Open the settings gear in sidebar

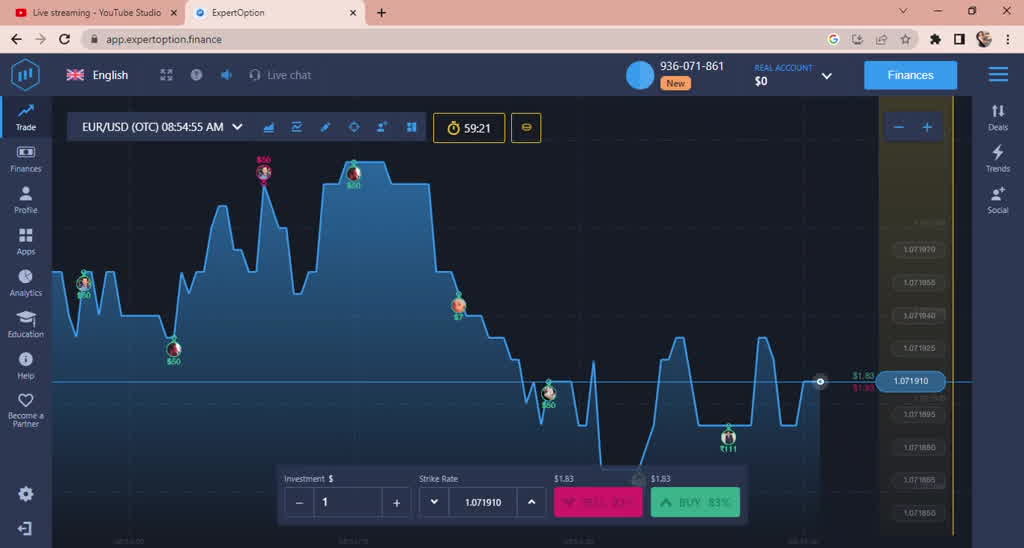[x=26, y=494]
